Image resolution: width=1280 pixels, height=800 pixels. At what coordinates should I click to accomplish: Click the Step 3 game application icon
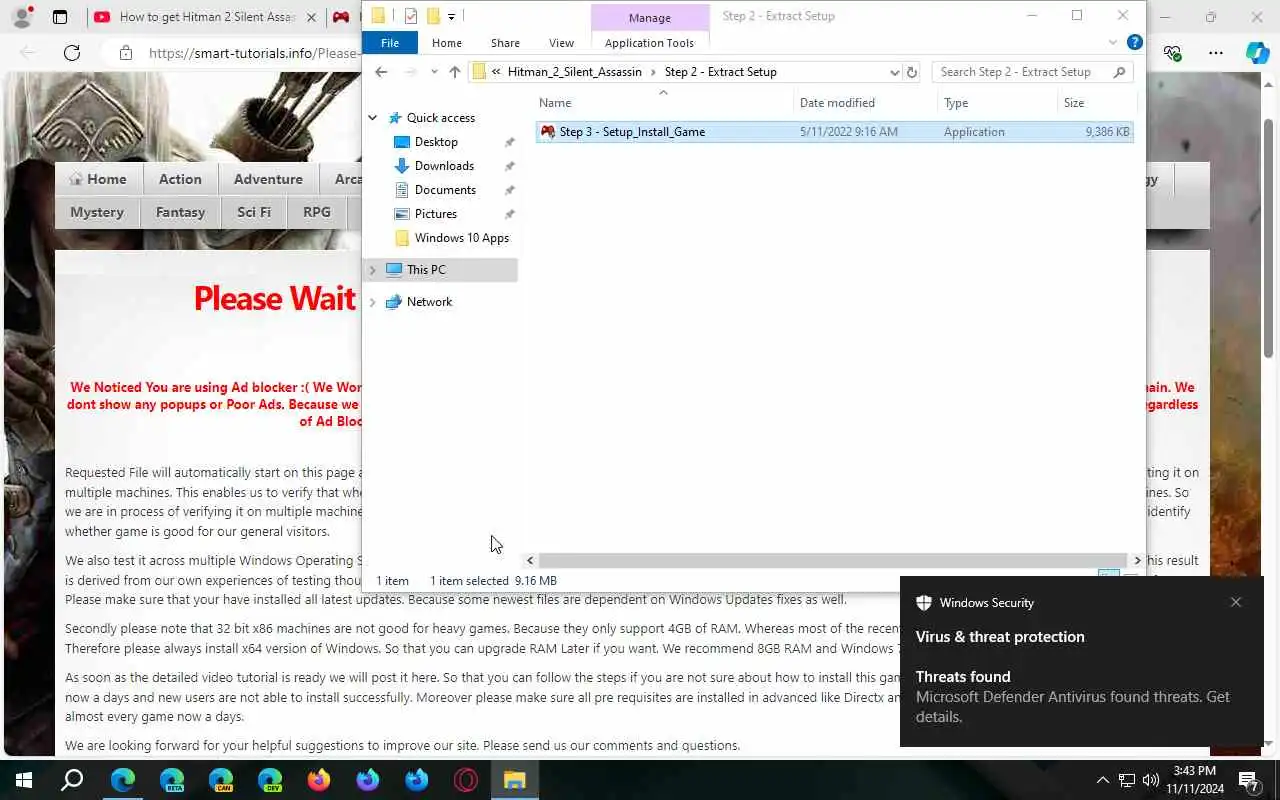(x=548, y=132)
